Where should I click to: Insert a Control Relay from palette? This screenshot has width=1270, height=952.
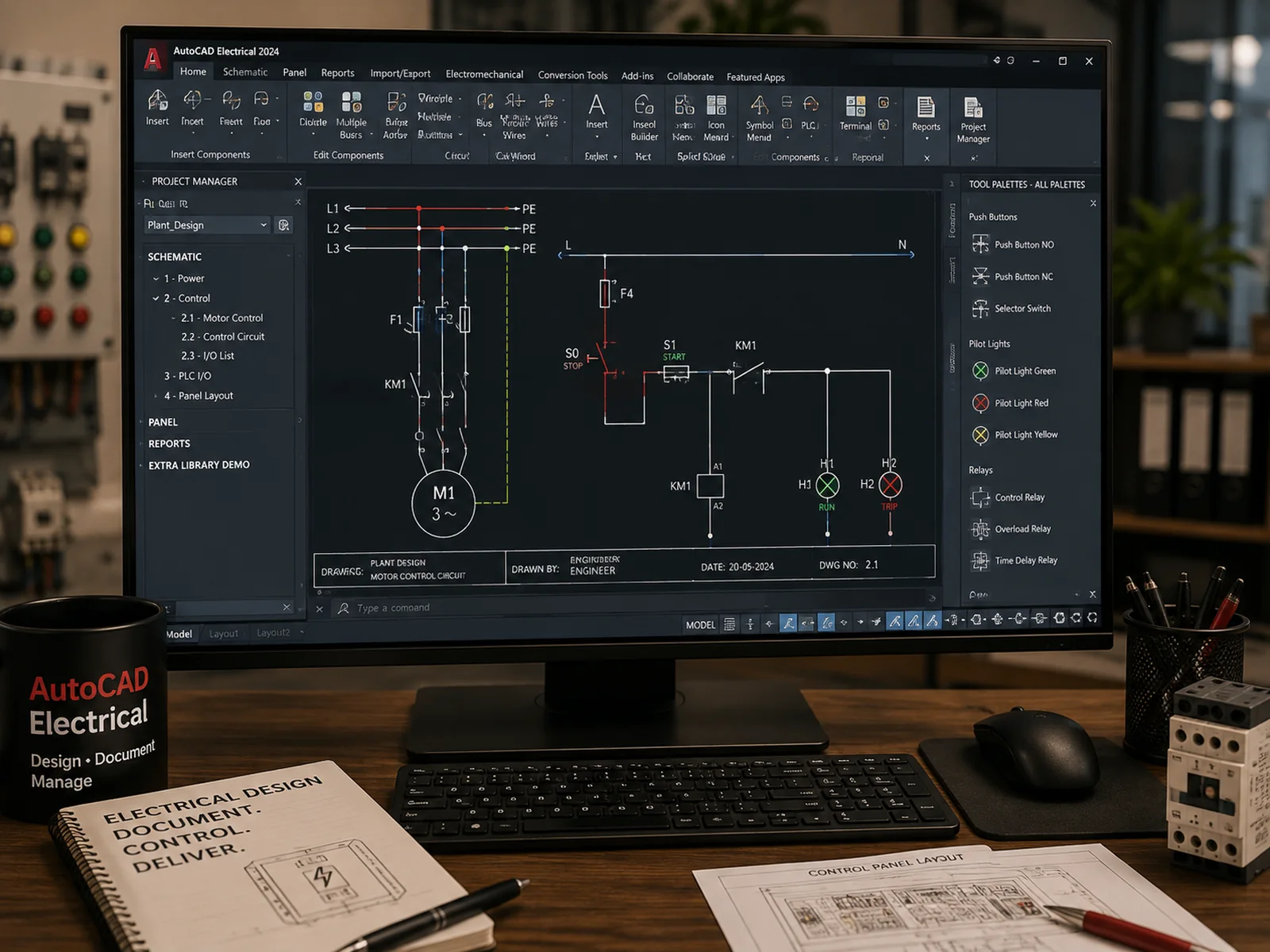[x=1008, y=497]
